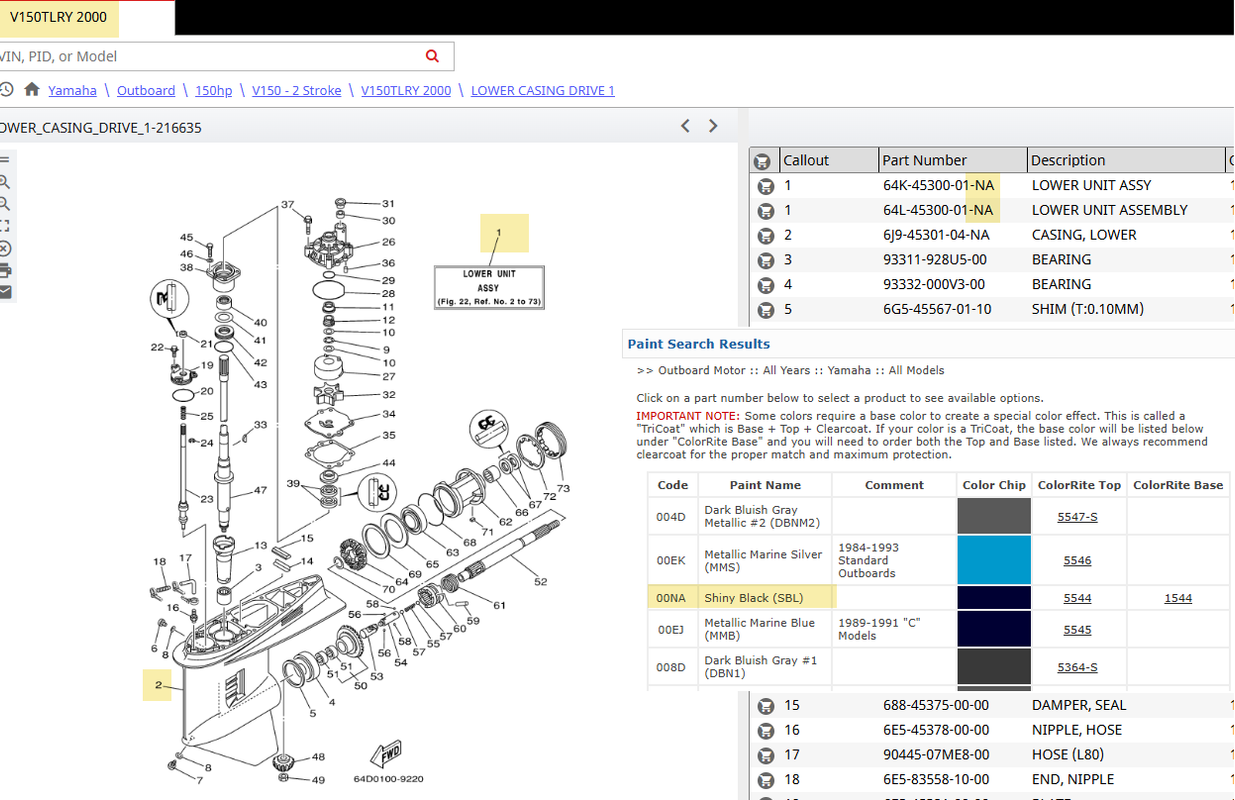Open ColorRite Top link 5546
Image resolution: width=1235 pixels, height=800 pixels.
coord(1077,560)
